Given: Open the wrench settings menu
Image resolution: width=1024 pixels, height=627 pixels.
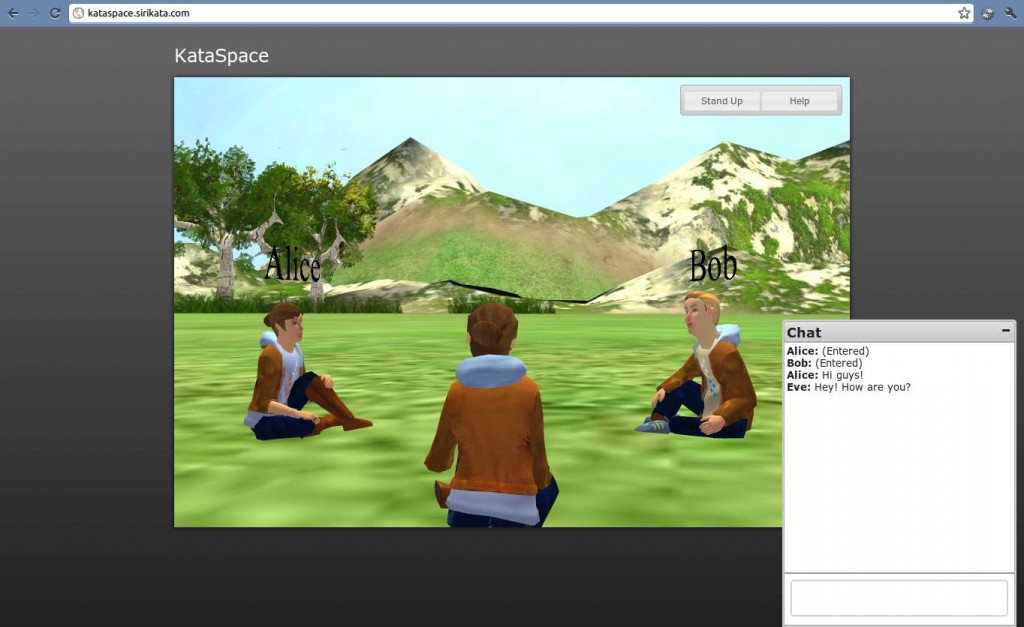Looking at the screenshot, I should pyautogui.click(x=1010, y=13).
